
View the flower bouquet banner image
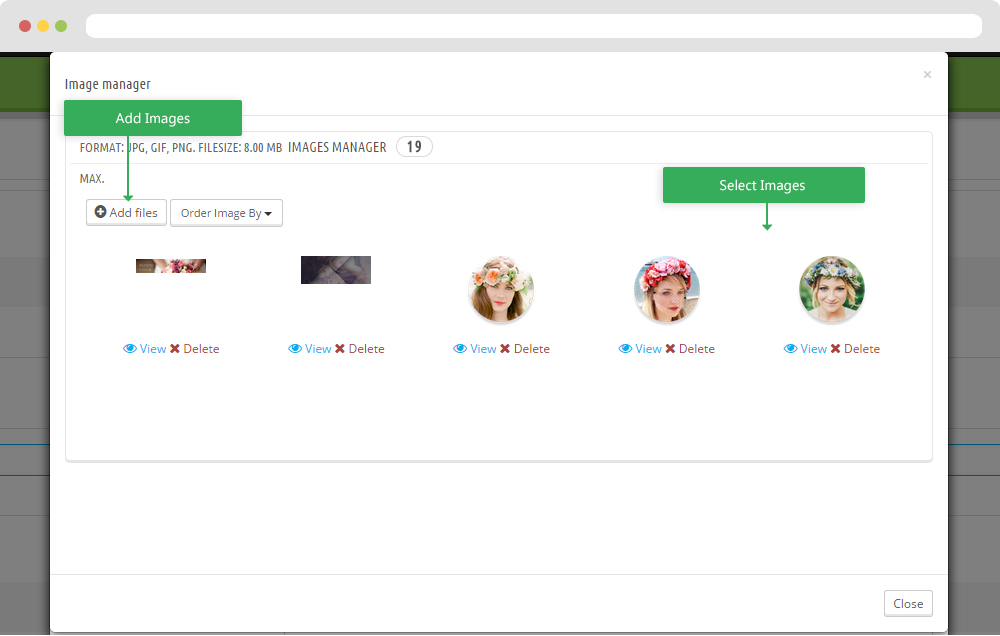click(x=145, y=349)
